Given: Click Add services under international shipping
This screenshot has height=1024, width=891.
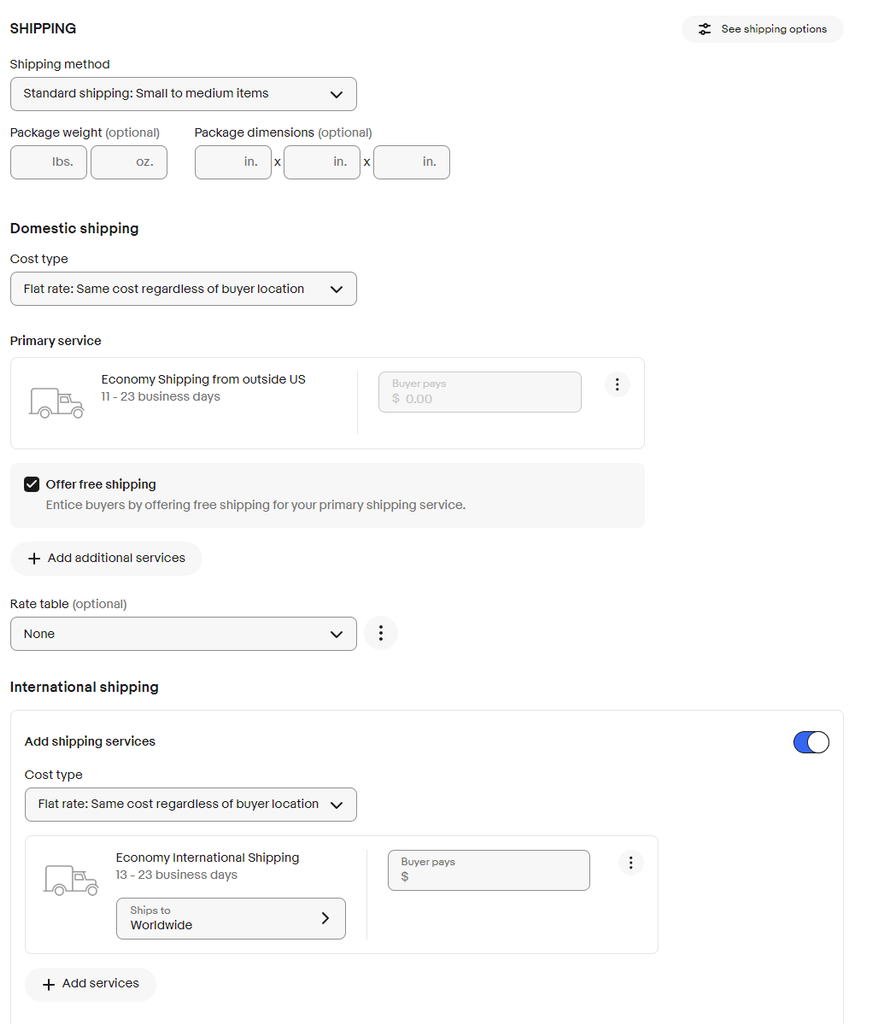Looking at the screenshot, I should (90, 984).
